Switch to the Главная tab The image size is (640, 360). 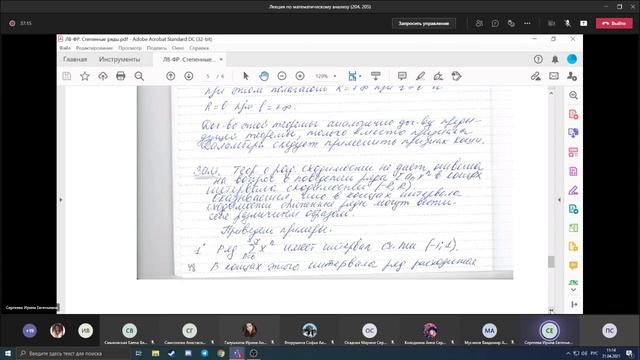point(75,60)
